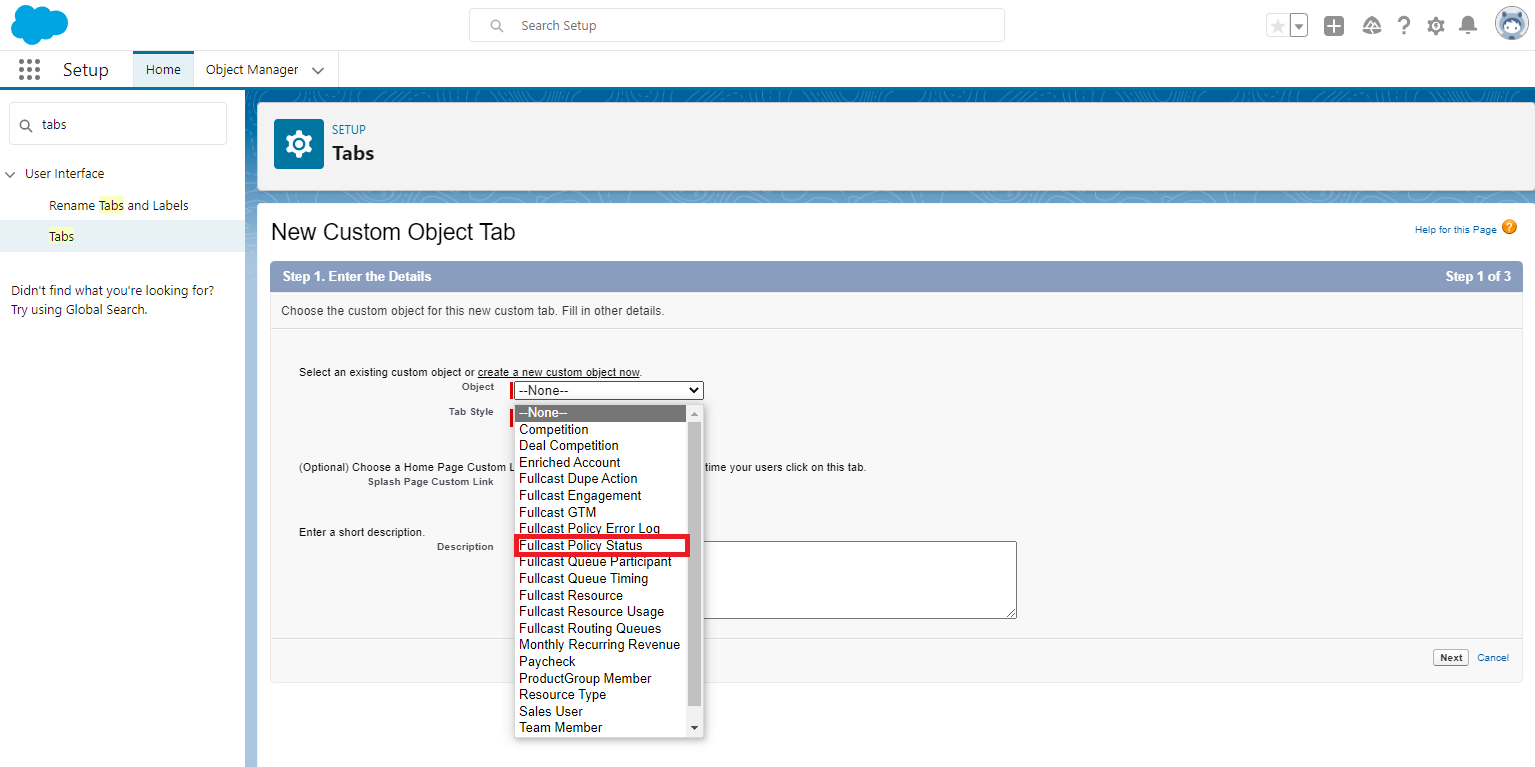Open the global actions plus icon

point(1334,26)
